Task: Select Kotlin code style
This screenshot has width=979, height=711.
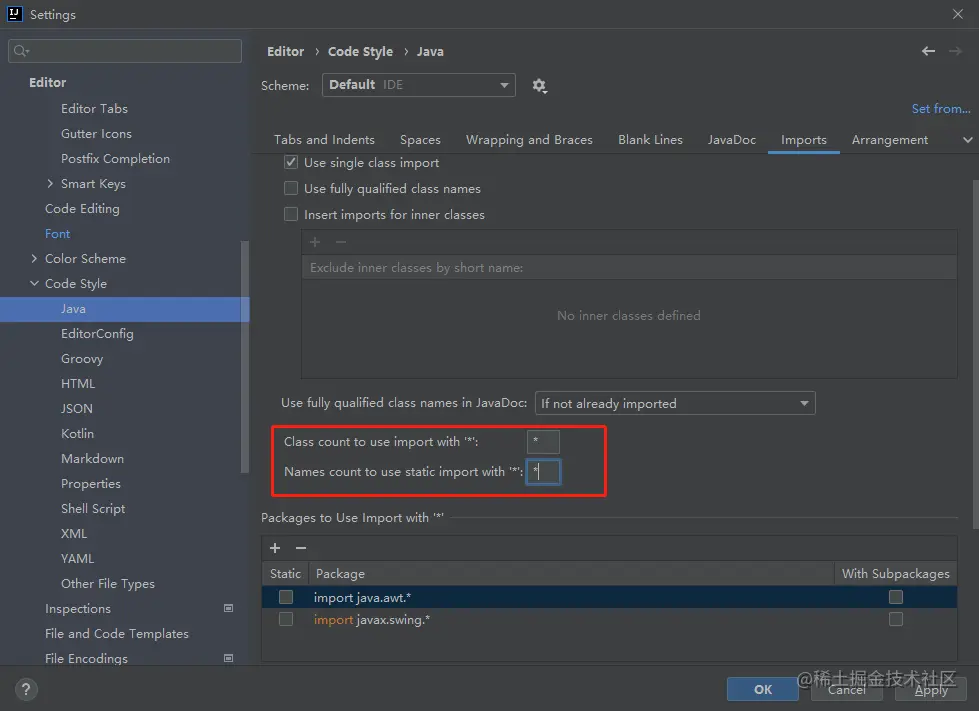Action: [x=77, y=433]
